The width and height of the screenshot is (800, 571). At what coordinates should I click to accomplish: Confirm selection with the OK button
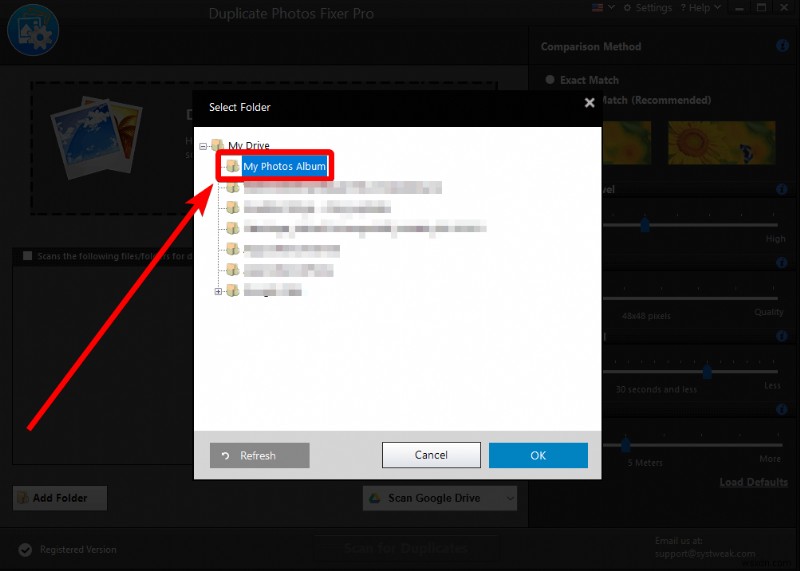tap(538, 455)
